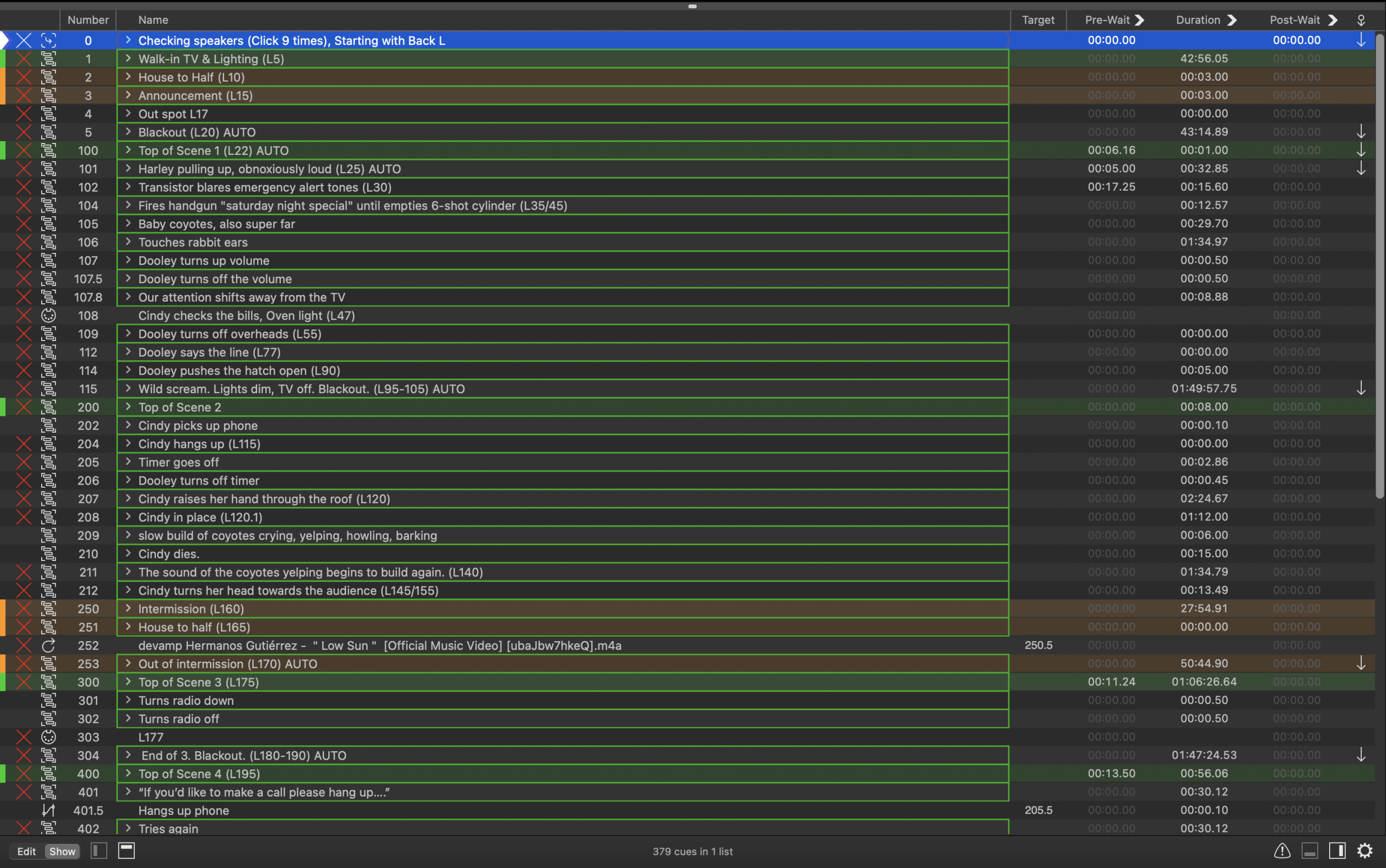Click the Pre-Wait column header

point(1107,20)
